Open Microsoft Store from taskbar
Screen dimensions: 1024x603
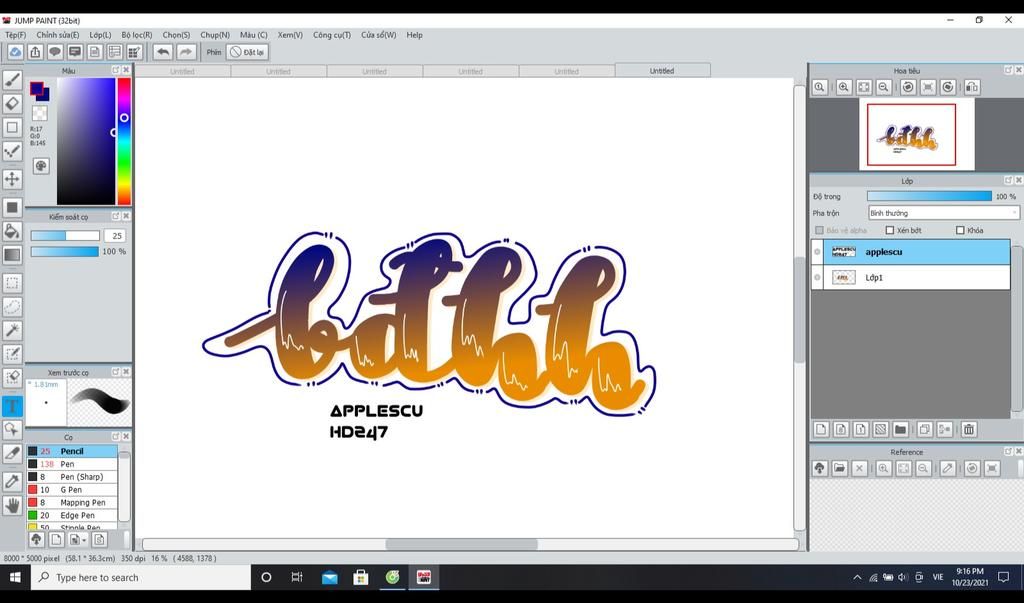click(360, 577)
